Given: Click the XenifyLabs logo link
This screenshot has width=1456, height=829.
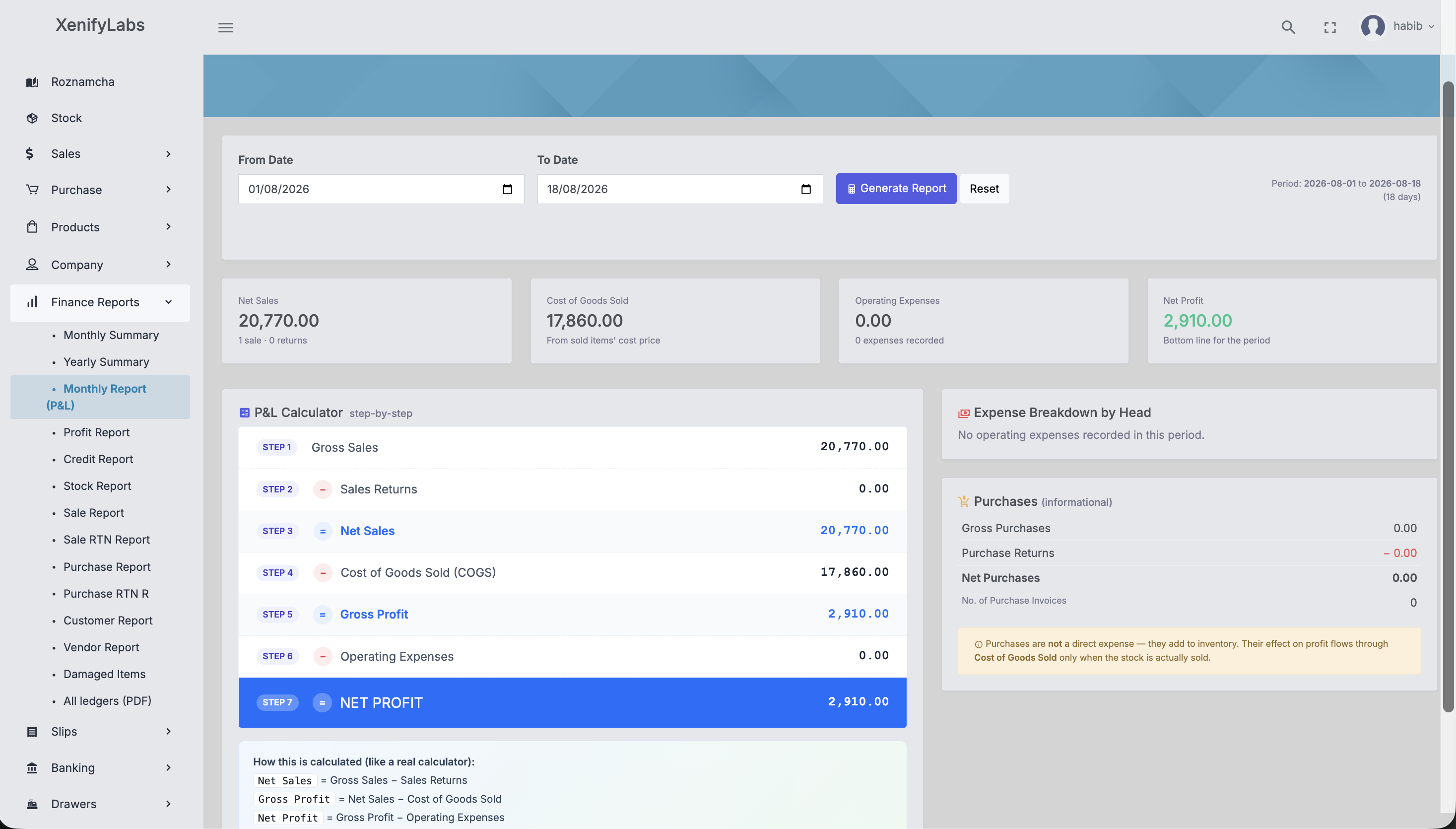Looking at the screenshot, I should pos(100,25).
